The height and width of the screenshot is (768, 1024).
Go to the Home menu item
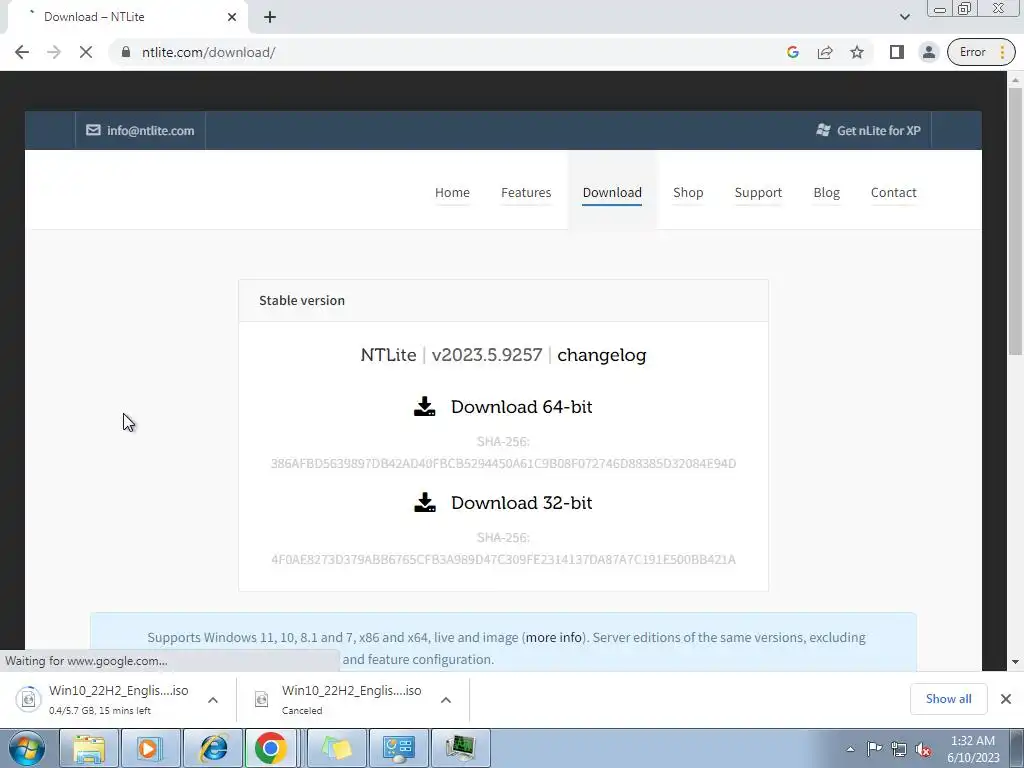(x=452, y=193)
